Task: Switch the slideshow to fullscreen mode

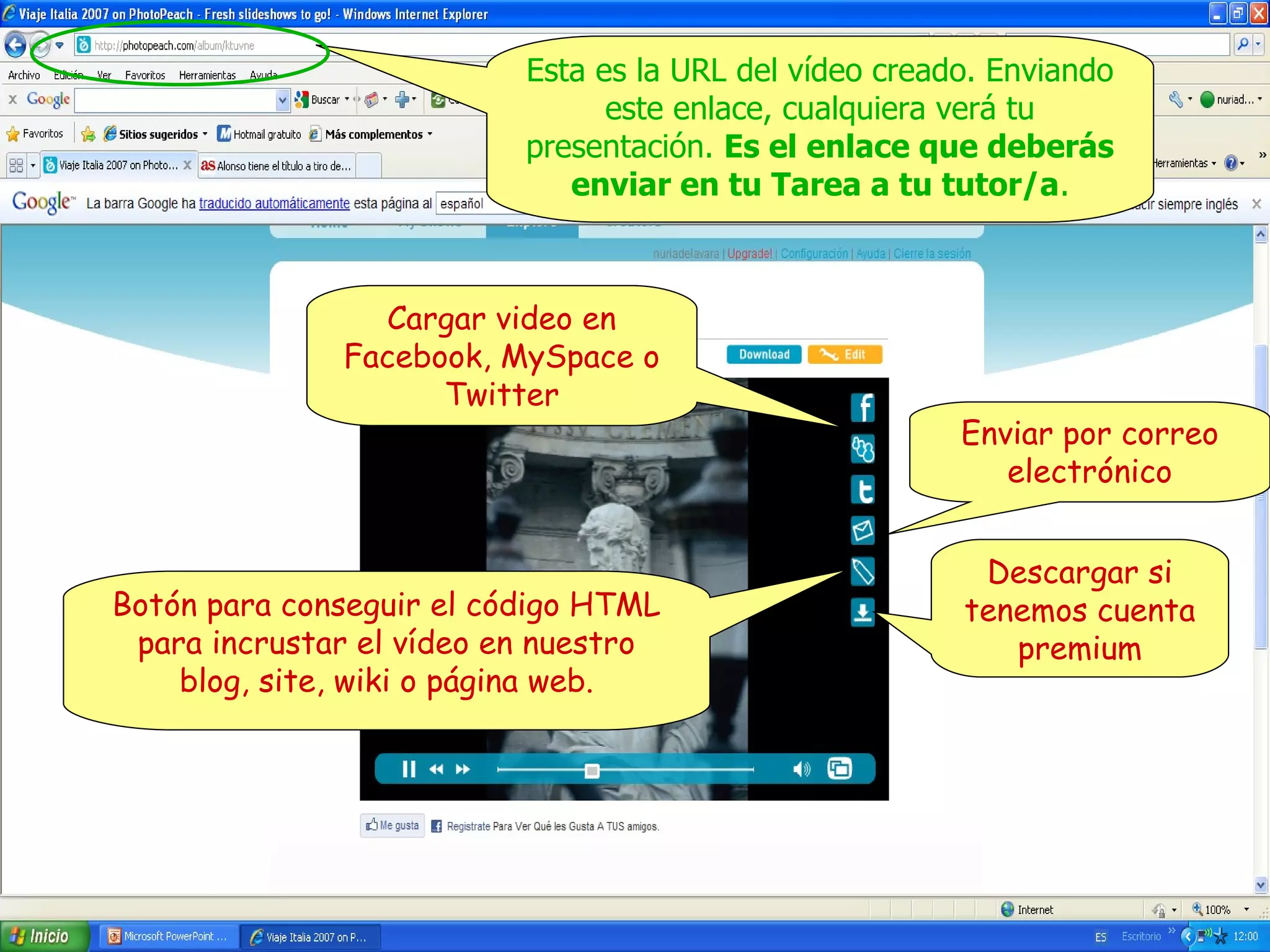Action: (x=840, y=769)
